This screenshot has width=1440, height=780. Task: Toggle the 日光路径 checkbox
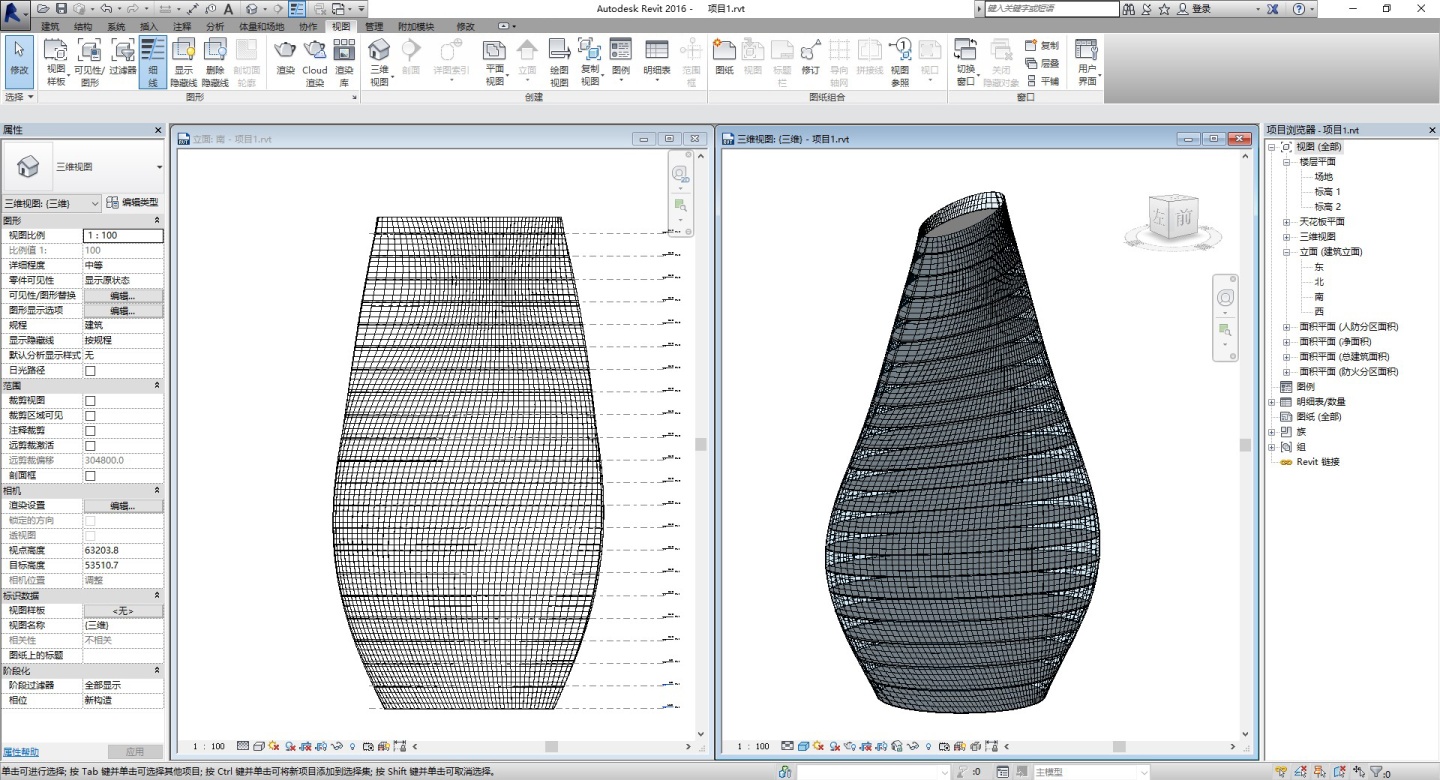coord(90,370)
